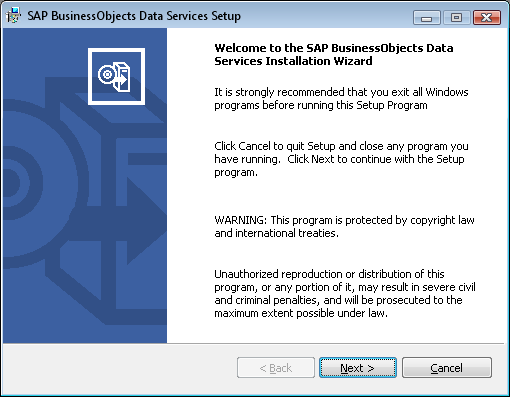Click the installer icon in the title bar
Viewport: 510px width, 397px height.
[13, 15]
